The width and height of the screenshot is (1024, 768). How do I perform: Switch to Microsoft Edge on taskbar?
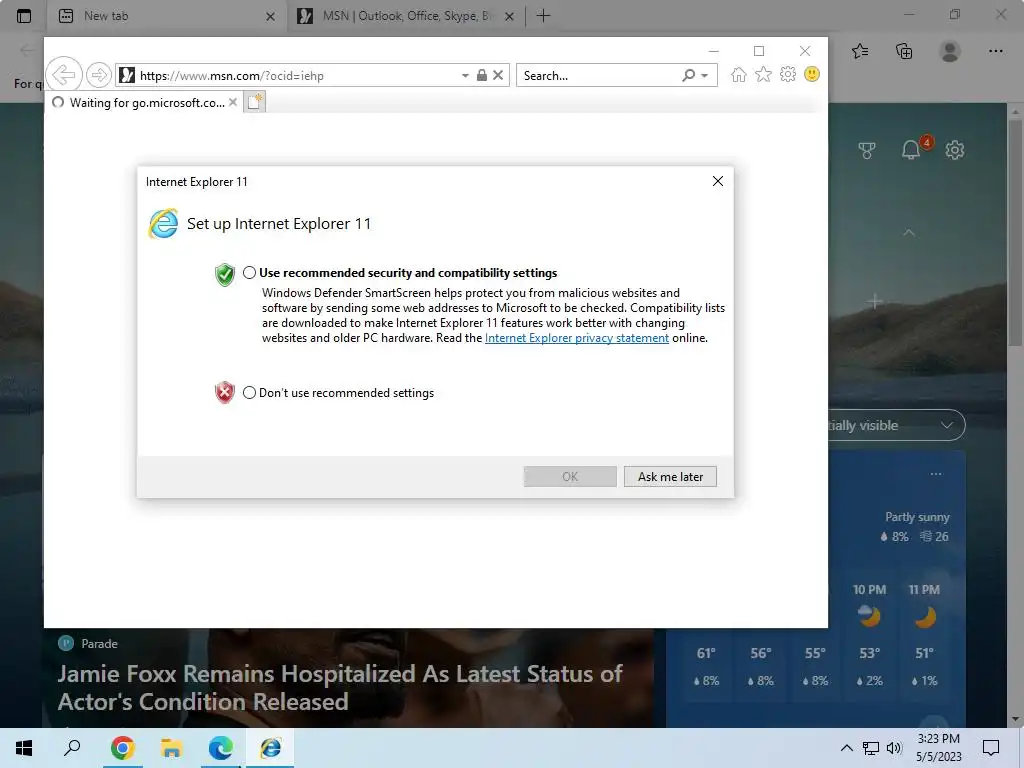pos(220,748)
